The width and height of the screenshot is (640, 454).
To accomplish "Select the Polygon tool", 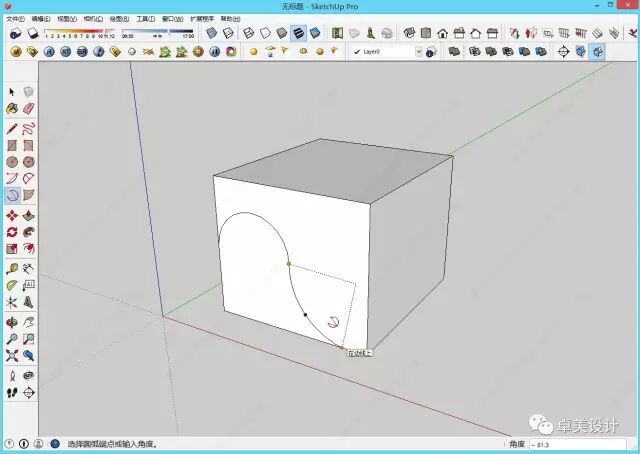I will (x=28, y=162).
